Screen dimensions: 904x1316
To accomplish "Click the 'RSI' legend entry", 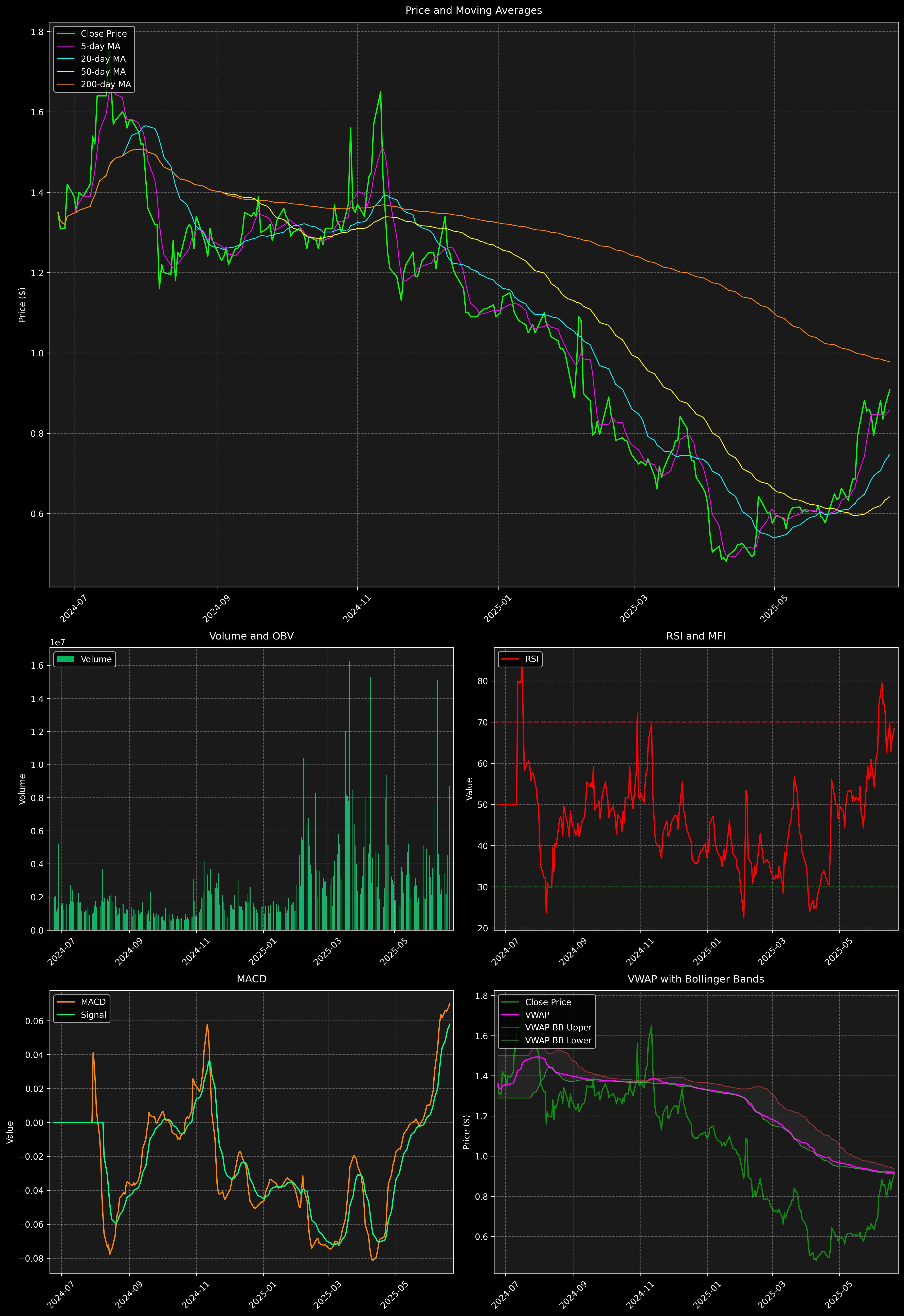I will click(x=520, y=659).
